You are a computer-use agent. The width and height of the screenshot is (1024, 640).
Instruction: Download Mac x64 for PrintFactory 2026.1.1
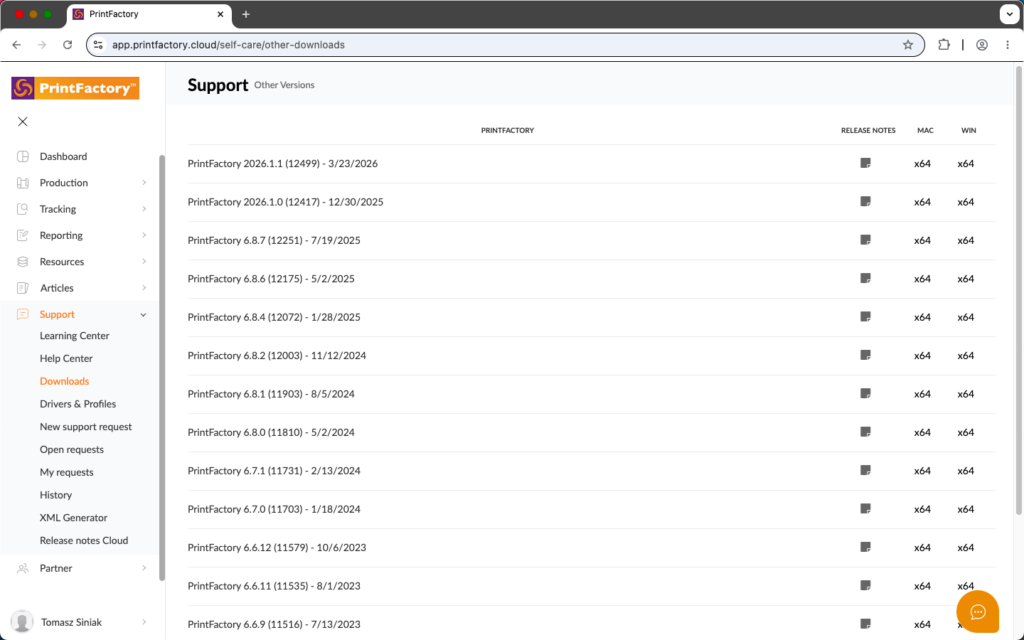tap(922, 164)
